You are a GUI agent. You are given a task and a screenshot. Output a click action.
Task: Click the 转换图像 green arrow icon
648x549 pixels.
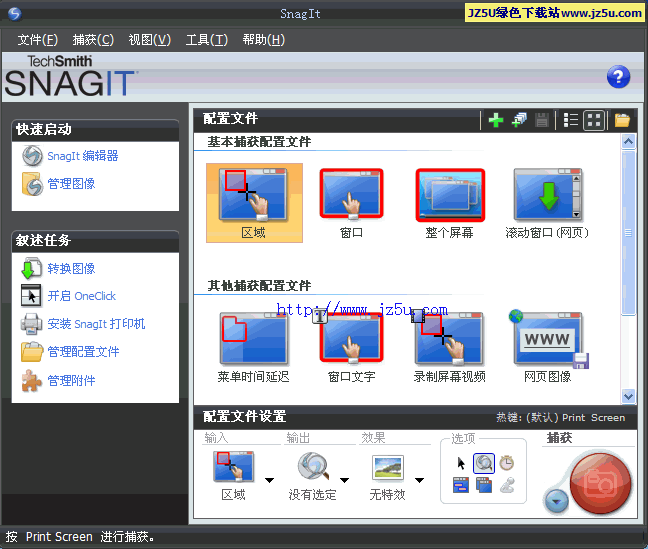tap(31, 269)
